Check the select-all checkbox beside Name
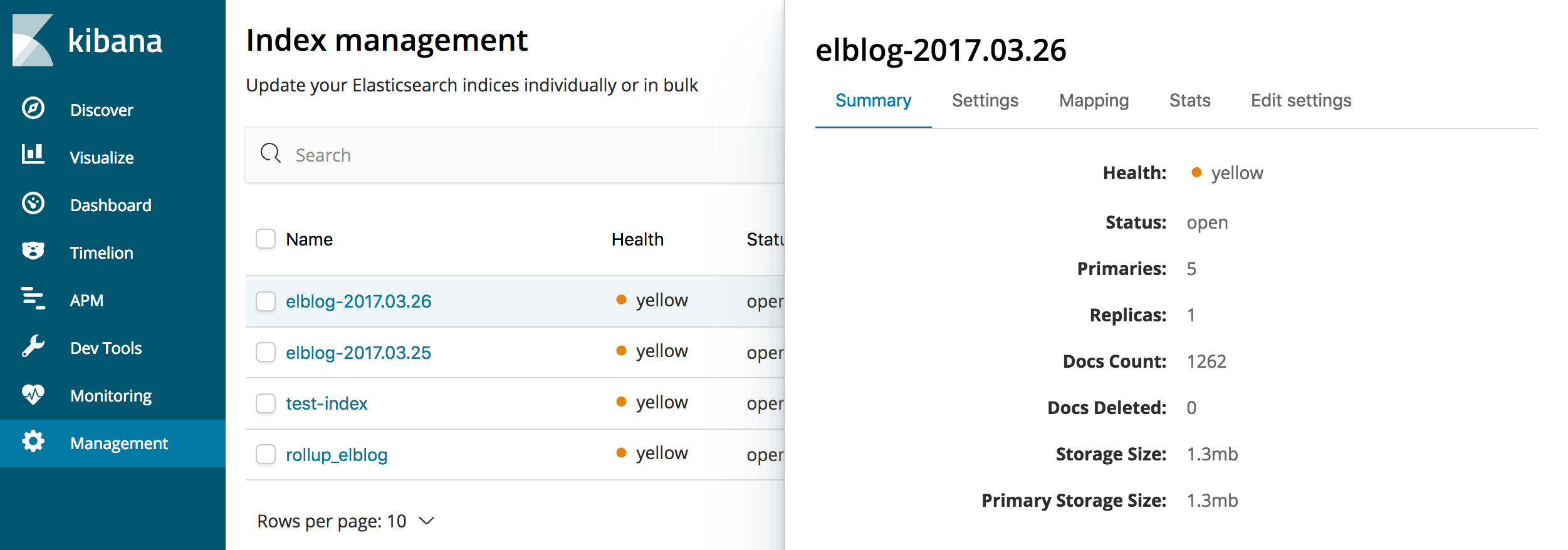The height and width of the screenshot is (550, 1568). click(266, 239)
